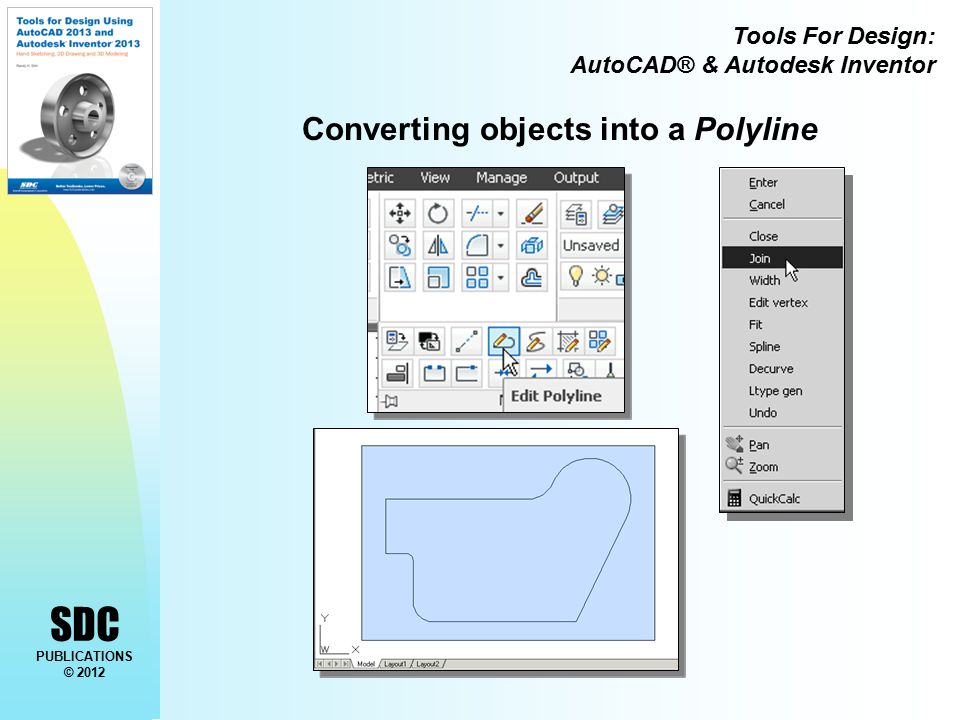Choose Edit vertex in the context menu
This screenshot has width=960, height=720.
tap(782, 302)
